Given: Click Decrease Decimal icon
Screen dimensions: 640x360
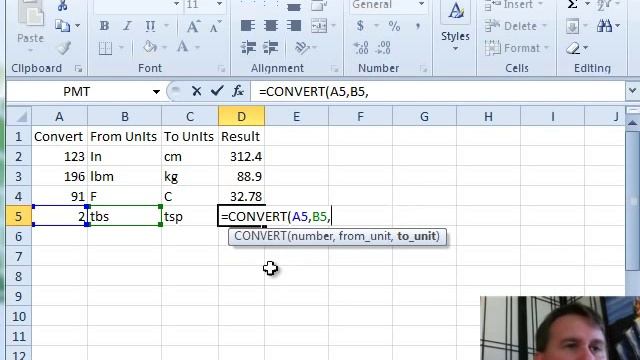Looking at the screenshot, I should [x=383, y=48].
